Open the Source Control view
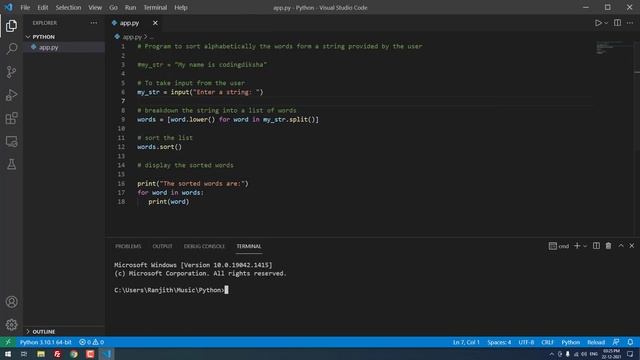 [11, 72]
